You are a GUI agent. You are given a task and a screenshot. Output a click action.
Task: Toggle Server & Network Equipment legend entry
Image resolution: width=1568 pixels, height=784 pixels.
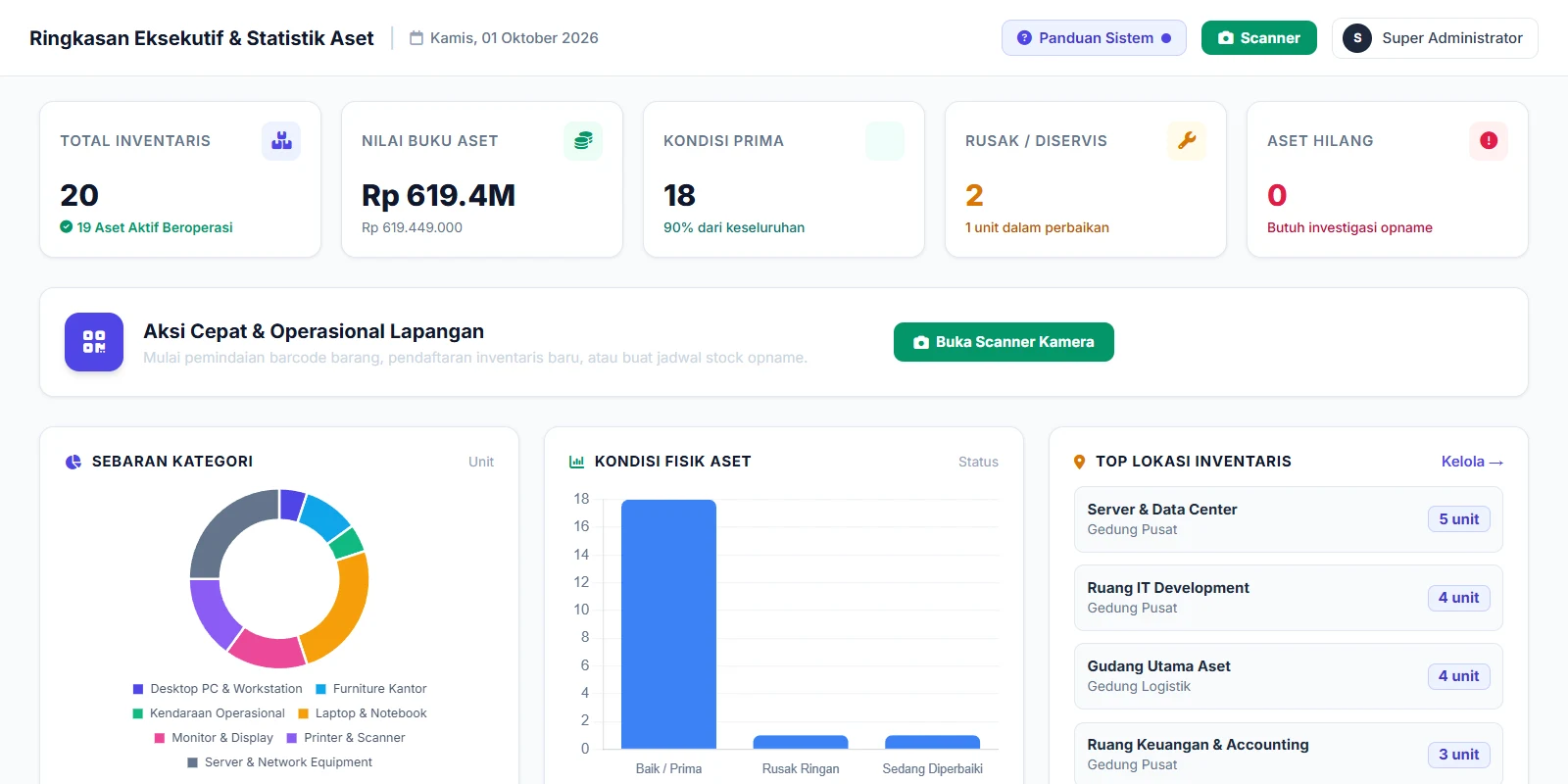coord(279,762)
